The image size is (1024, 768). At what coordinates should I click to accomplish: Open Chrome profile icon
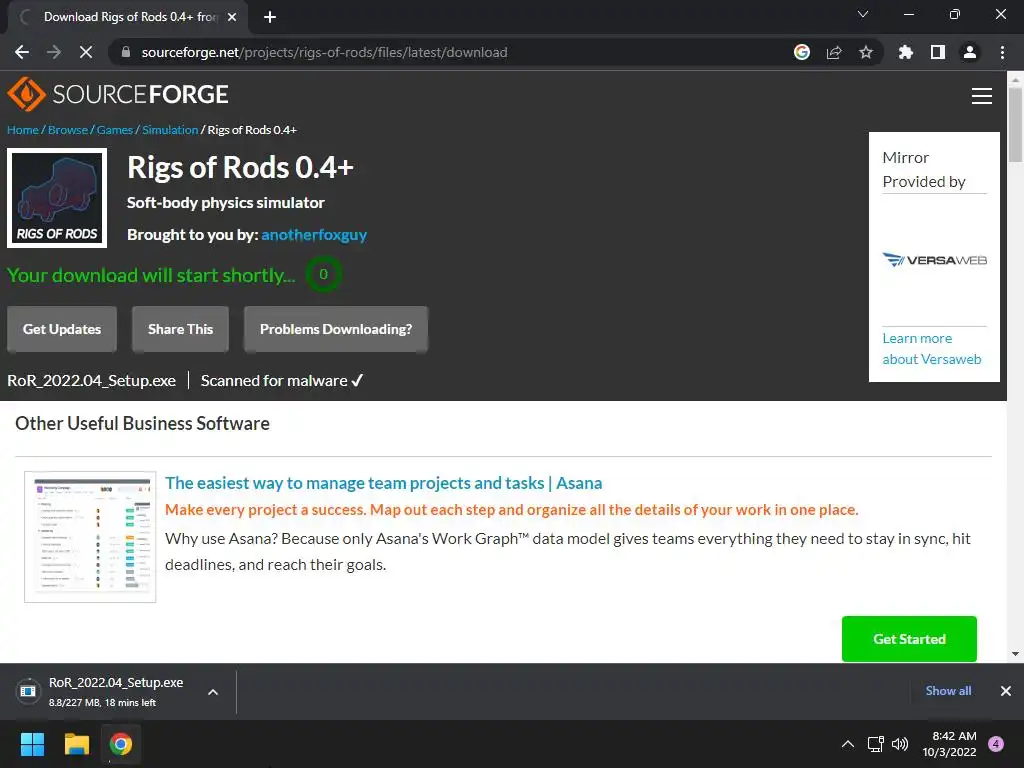click(x=970, y=52)
